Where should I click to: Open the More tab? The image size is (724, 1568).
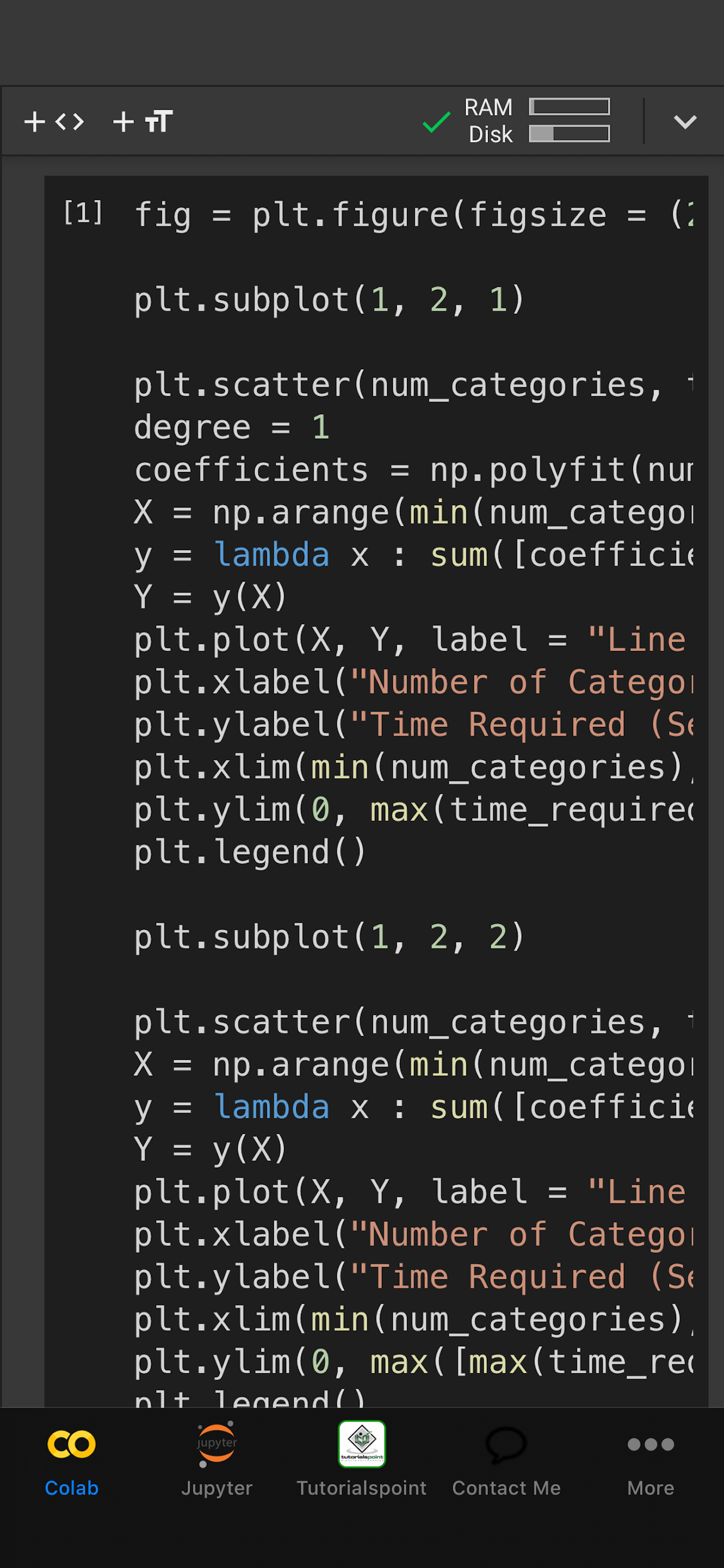pos(651,1461)
